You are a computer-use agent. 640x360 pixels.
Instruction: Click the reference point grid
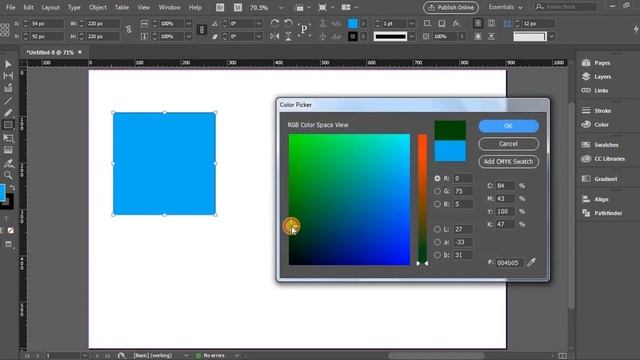(x=5, y=30)
